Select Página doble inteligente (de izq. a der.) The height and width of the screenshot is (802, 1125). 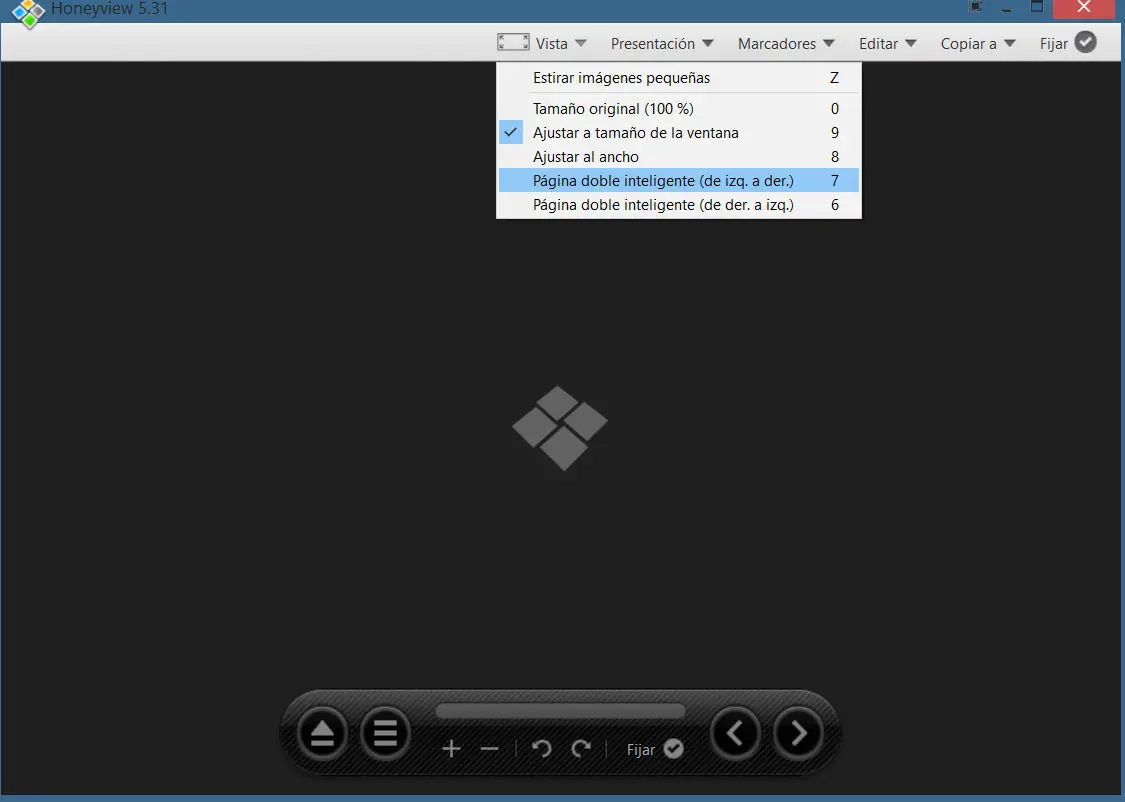pyautogui.click(x=679, y=181)
